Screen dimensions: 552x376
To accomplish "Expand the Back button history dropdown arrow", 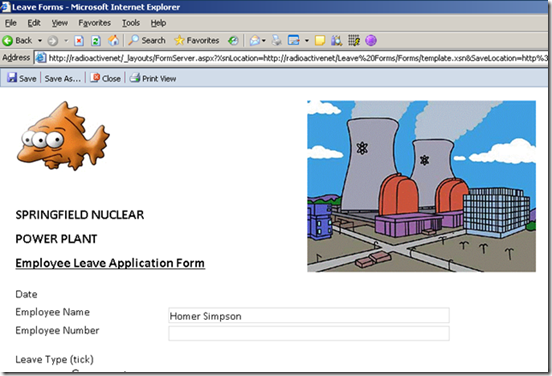I will [40, 41].
